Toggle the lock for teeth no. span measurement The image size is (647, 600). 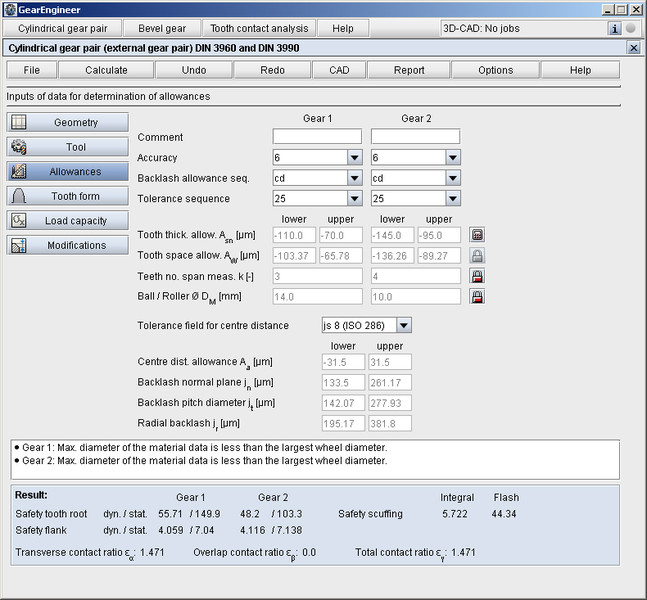[478, 276]
